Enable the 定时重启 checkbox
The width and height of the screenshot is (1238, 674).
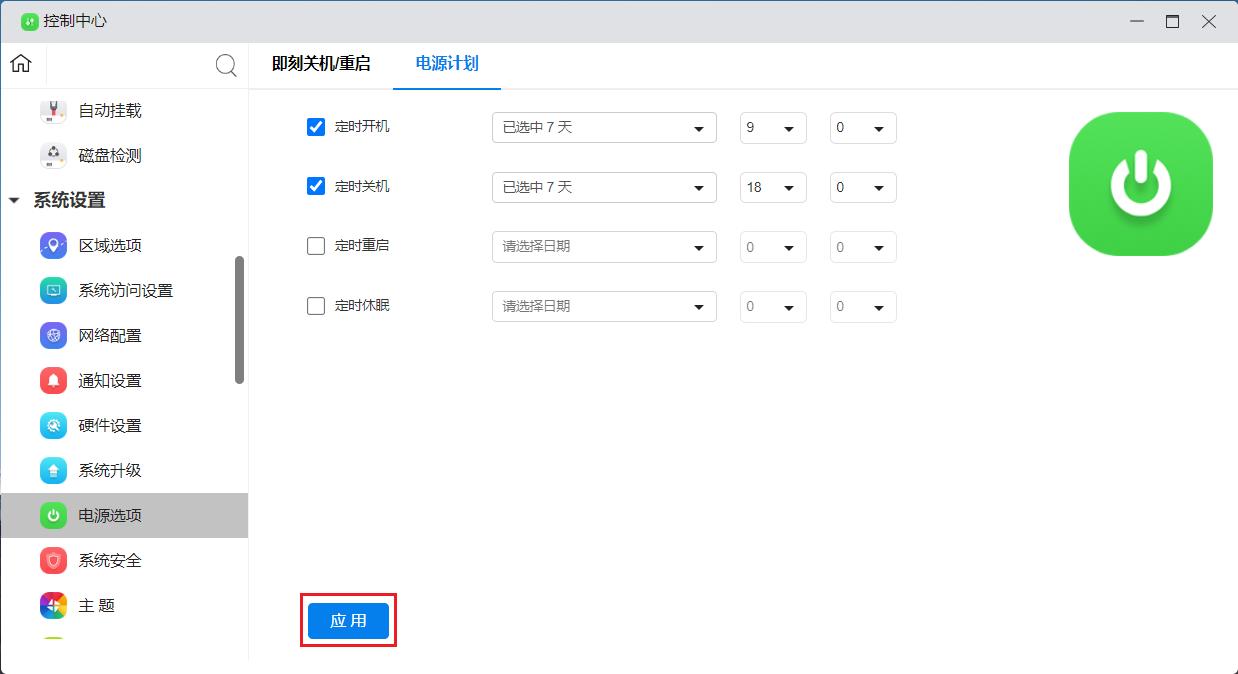tap(316, 246)
